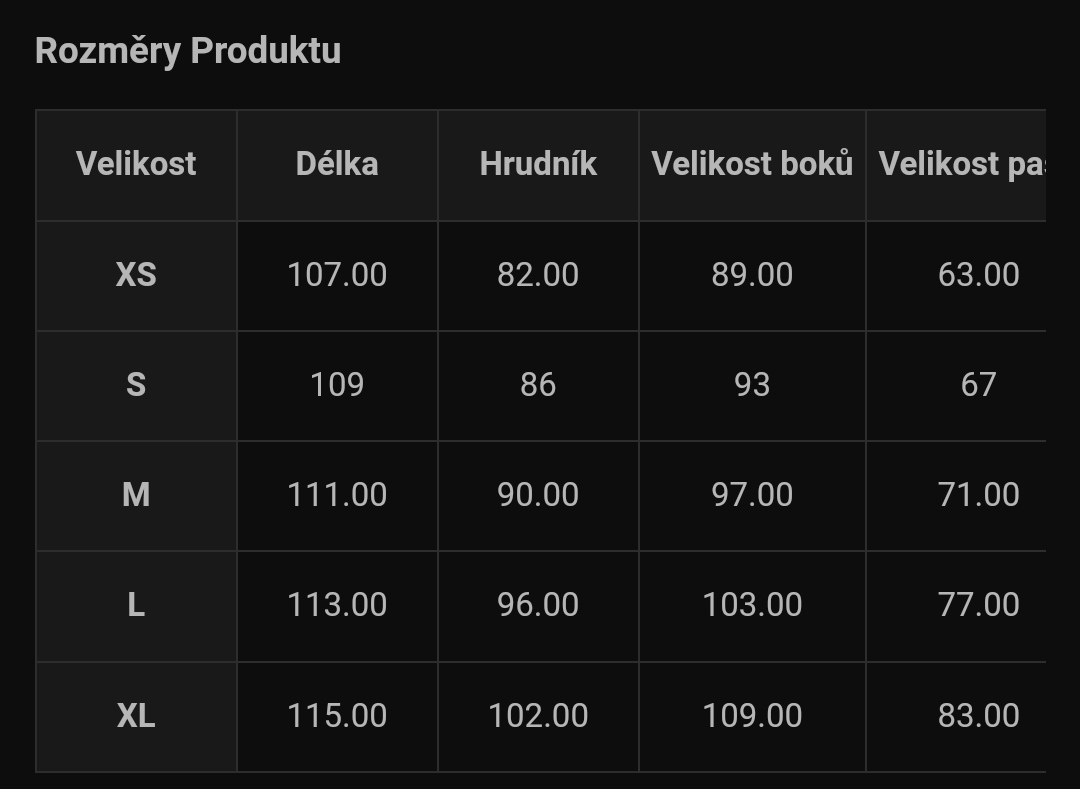Screen dimensions: 1080x789
Task: Select the M hip value 97.00
Action: (x=752, y=495)
